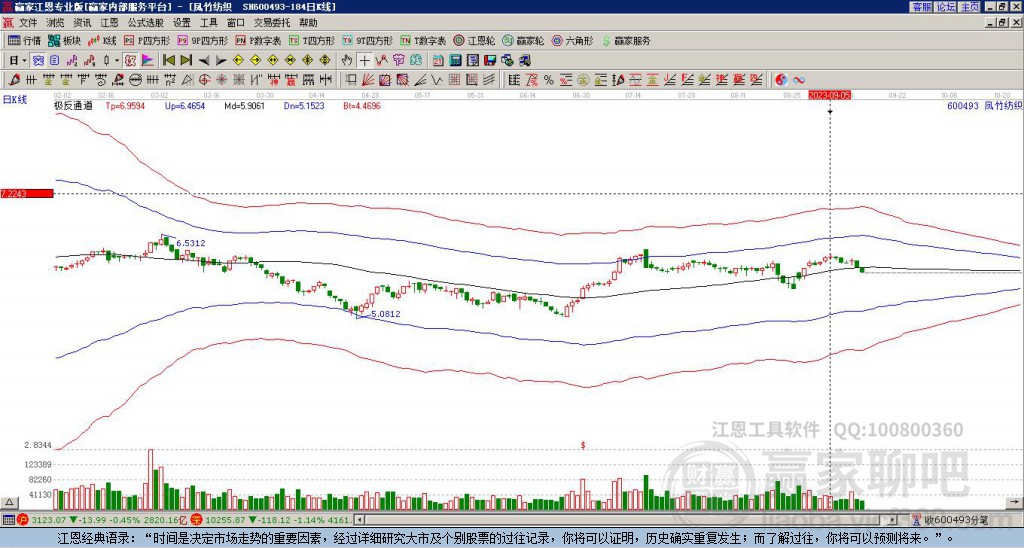The height and width of the screenshot is (548, 1024).
Task: Select the red pencil drawing tool
Action: click(14, 80)
